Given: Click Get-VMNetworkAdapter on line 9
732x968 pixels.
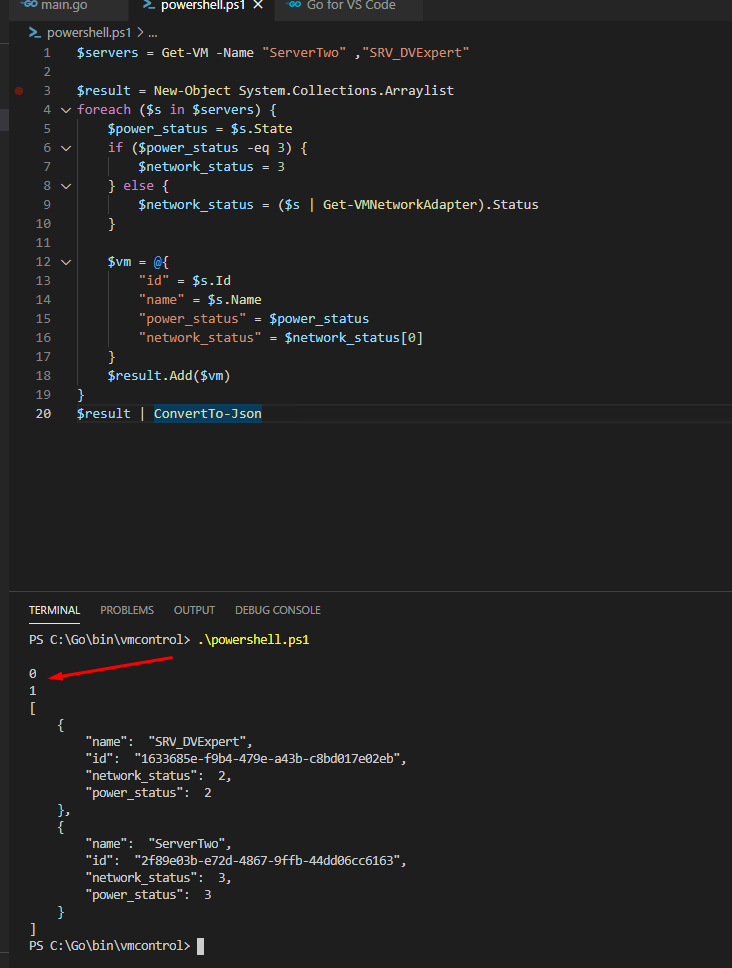Looking at the screenshot, I should pos(400,204).
